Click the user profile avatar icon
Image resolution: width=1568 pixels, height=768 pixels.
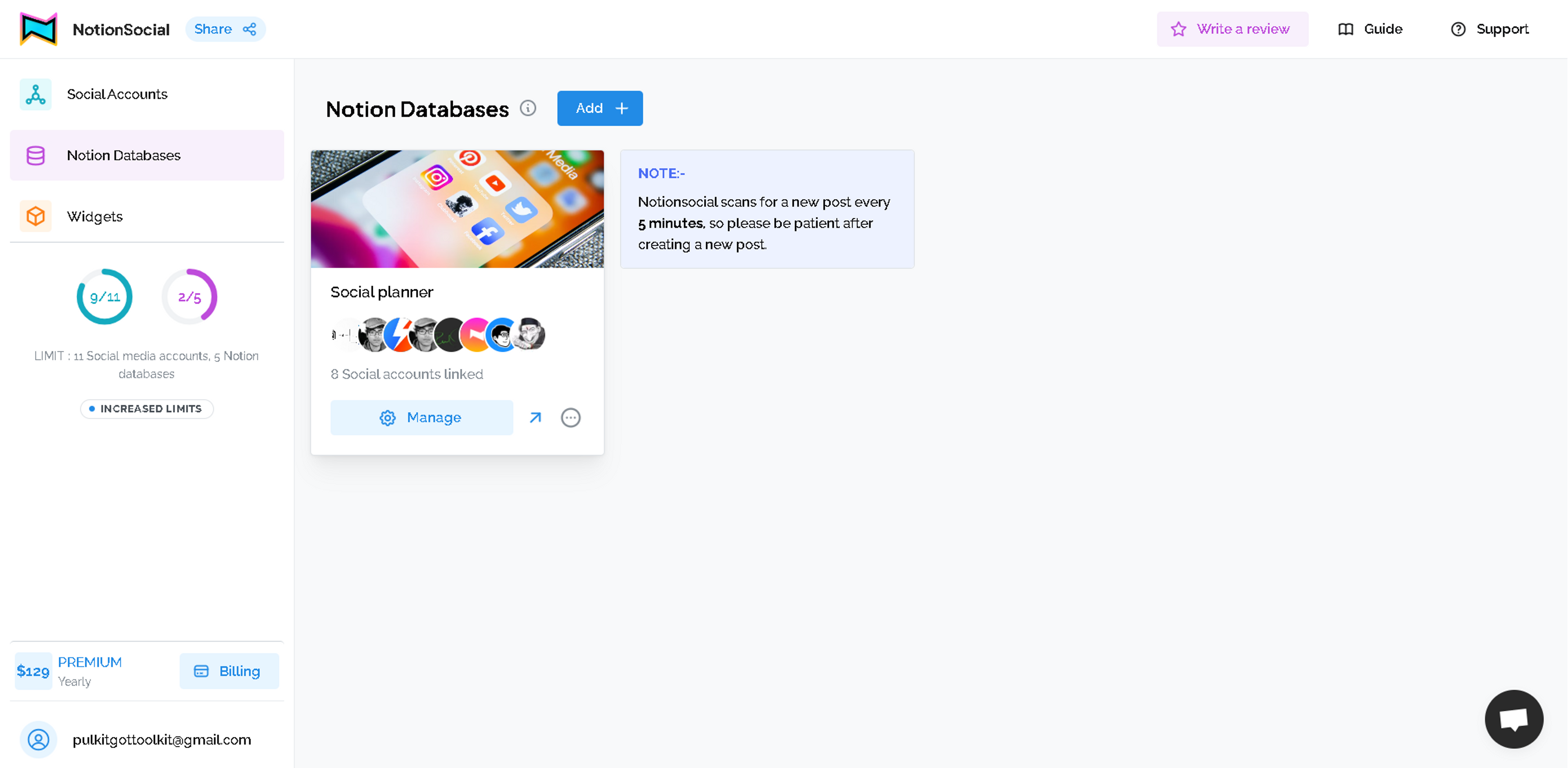(38, 739)
